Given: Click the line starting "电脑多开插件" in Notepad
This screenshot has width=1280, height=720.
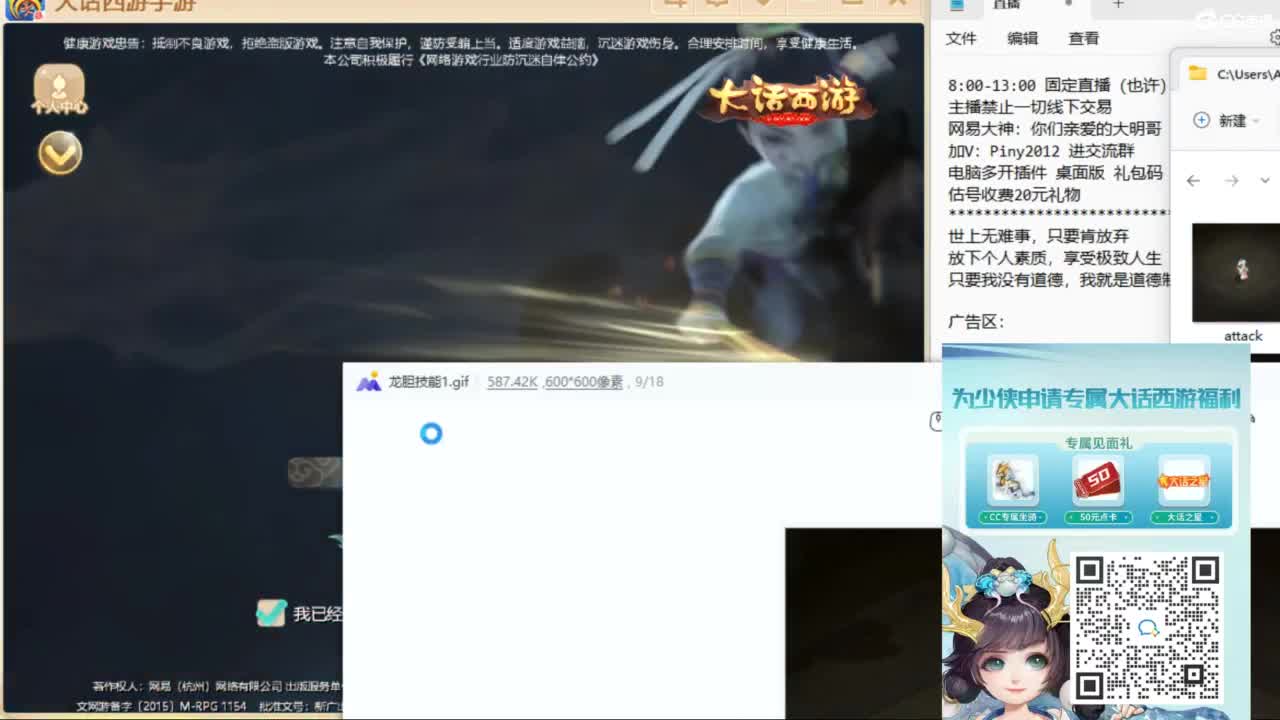Looking at the screenshot, I should tap(1055, 173).
